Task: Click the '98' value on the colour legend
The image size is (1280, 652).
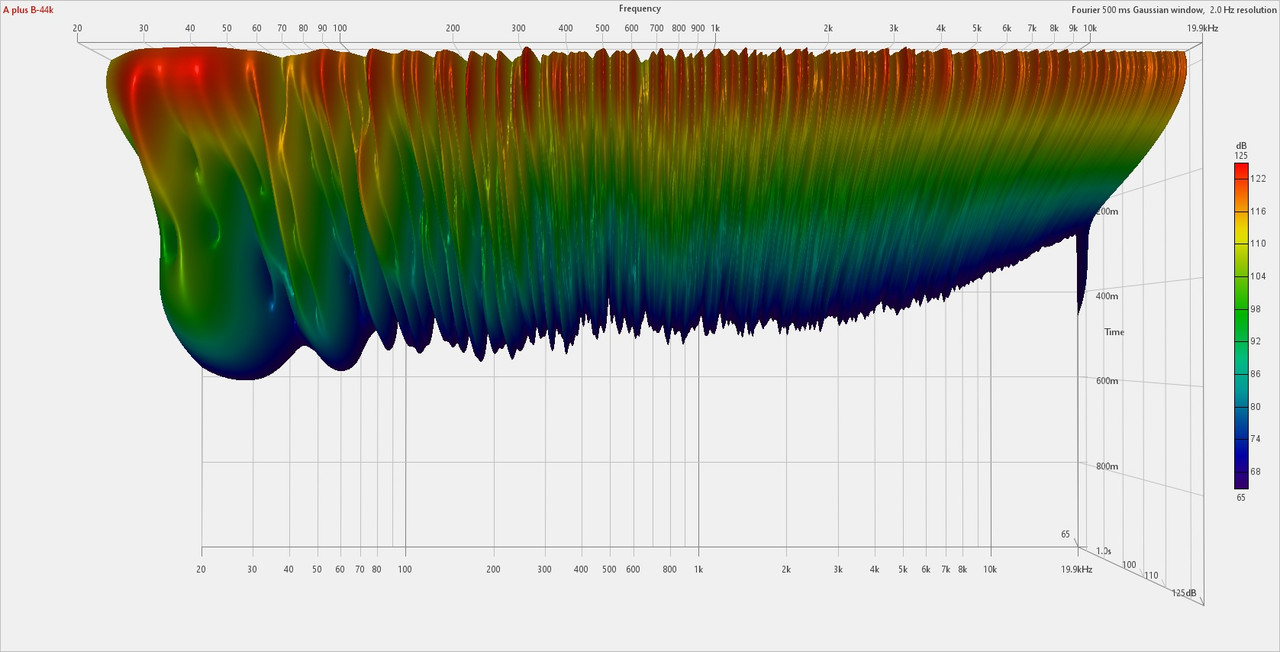Action: (1256, 309)
